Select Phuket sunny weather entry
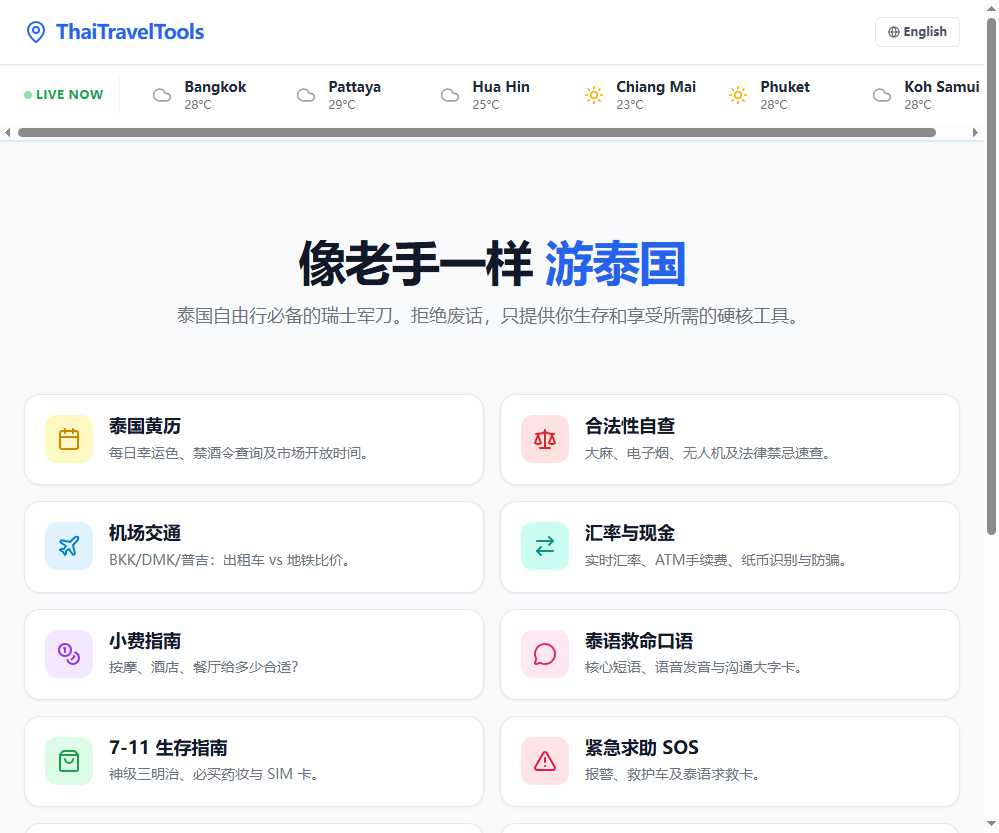Screen dimensions: 999x833 pos(770,95)
